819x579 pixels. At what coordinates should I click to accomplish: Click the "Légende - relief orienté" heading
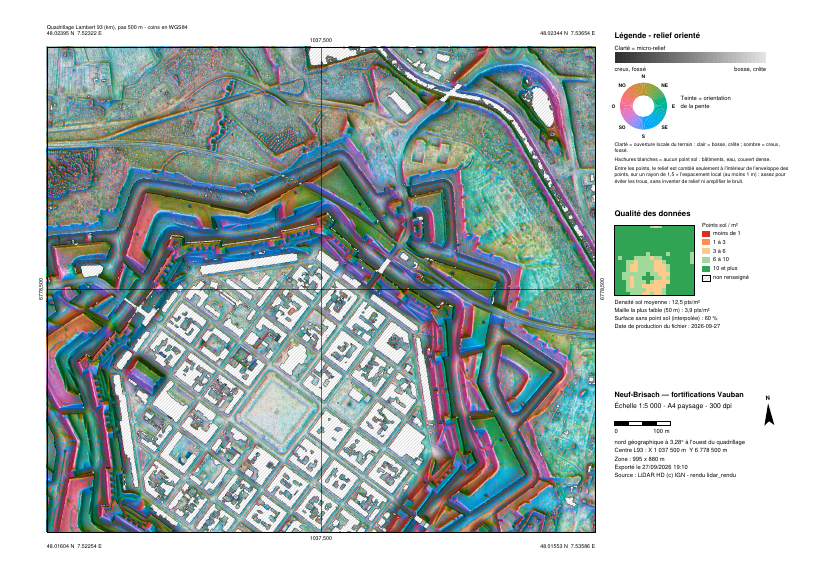[657, 36]
